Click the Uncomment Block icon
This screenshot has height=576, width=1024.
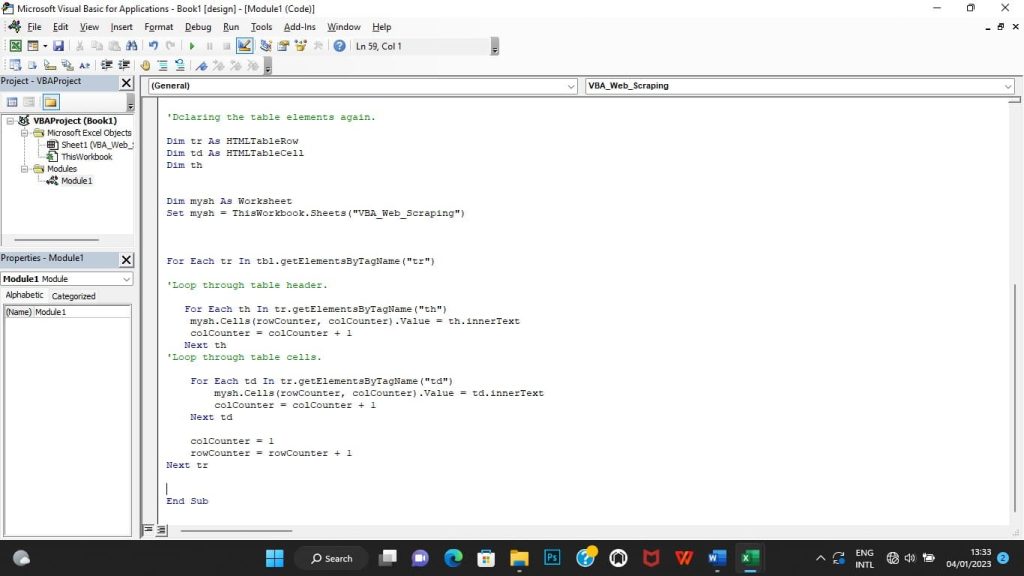(x=180, y=65)
